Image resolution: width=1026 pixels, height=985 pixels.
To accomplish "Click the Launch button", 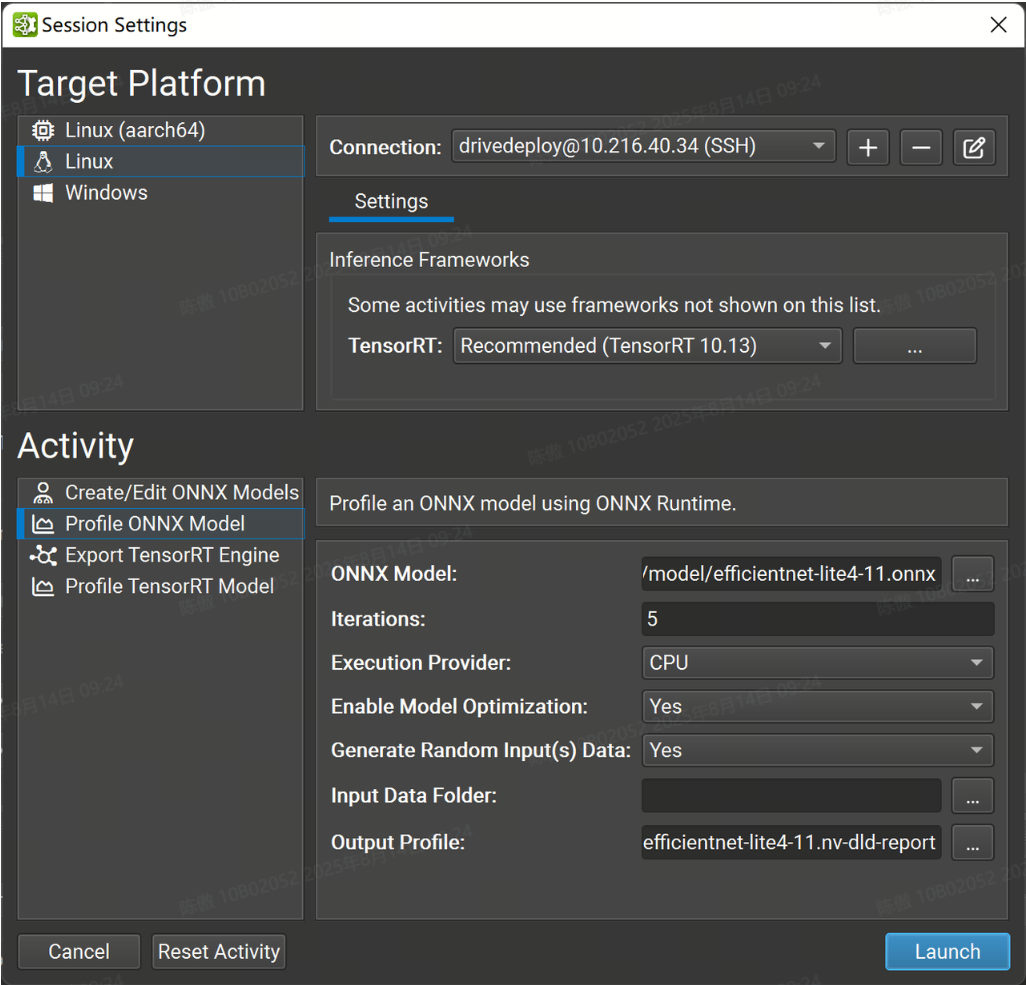I will (x=947, y=952).
